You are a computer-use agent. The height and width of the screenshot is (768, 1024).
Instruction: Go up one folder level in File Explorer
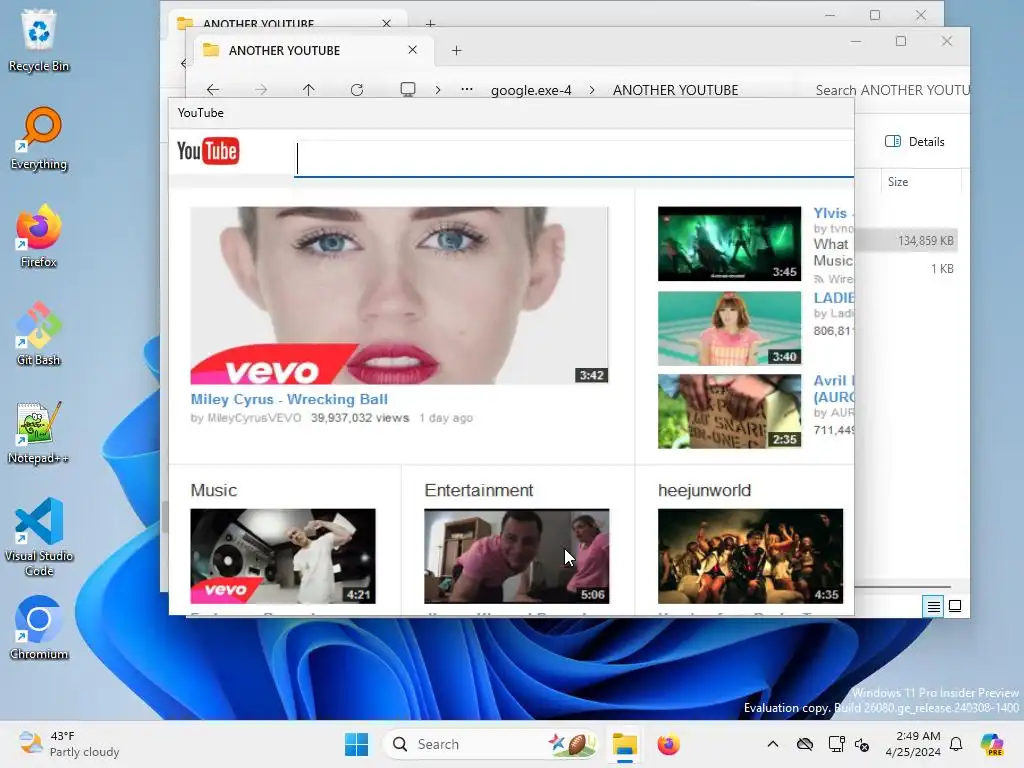pos(308,89)
